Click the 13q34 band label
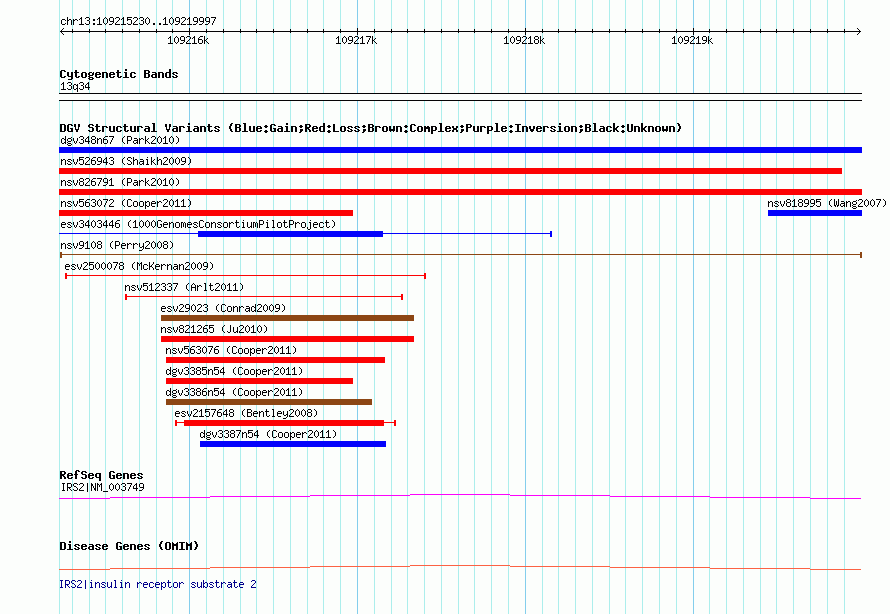The image size is (890, 614). click(75, 86)
